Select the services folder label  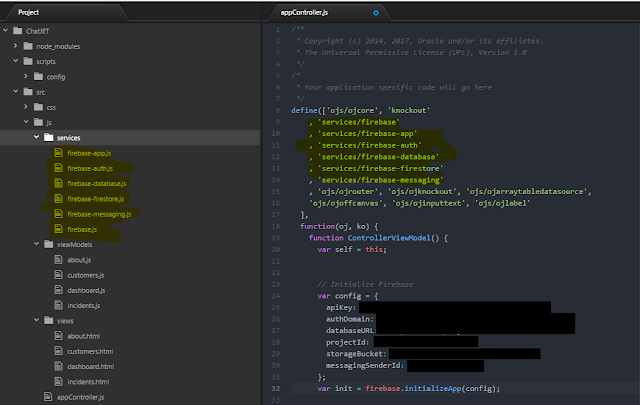tap(69, 138)
